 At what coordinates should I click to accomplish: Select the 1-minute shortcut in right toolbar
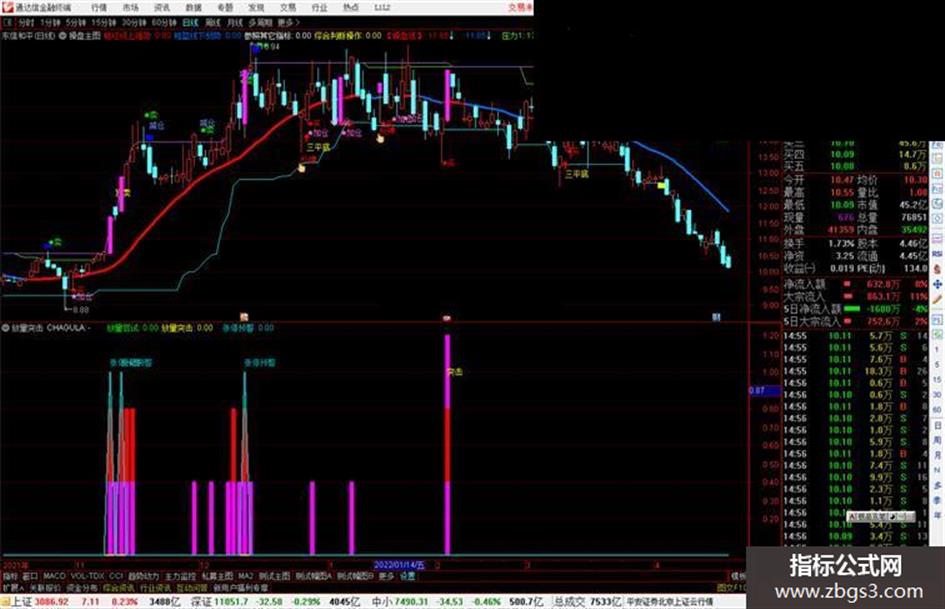[x=937, y=350]
